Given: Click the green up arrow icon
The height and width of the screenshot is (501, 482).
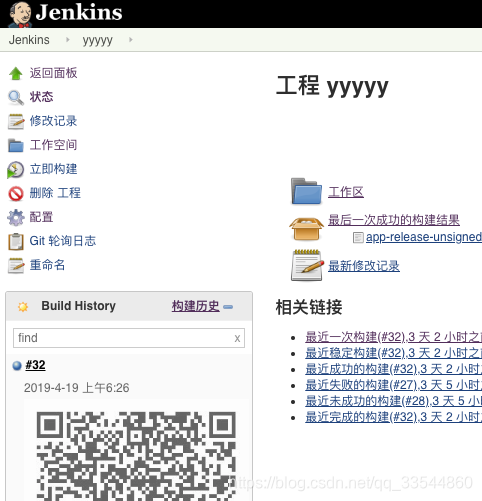Looking at the screenshot, I should pyautogui.click(x=16, y=73).
